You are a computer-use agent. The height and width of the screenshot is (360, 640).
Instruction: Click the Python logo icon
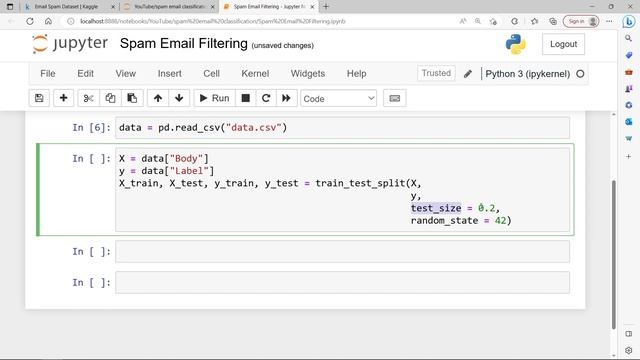516,44
